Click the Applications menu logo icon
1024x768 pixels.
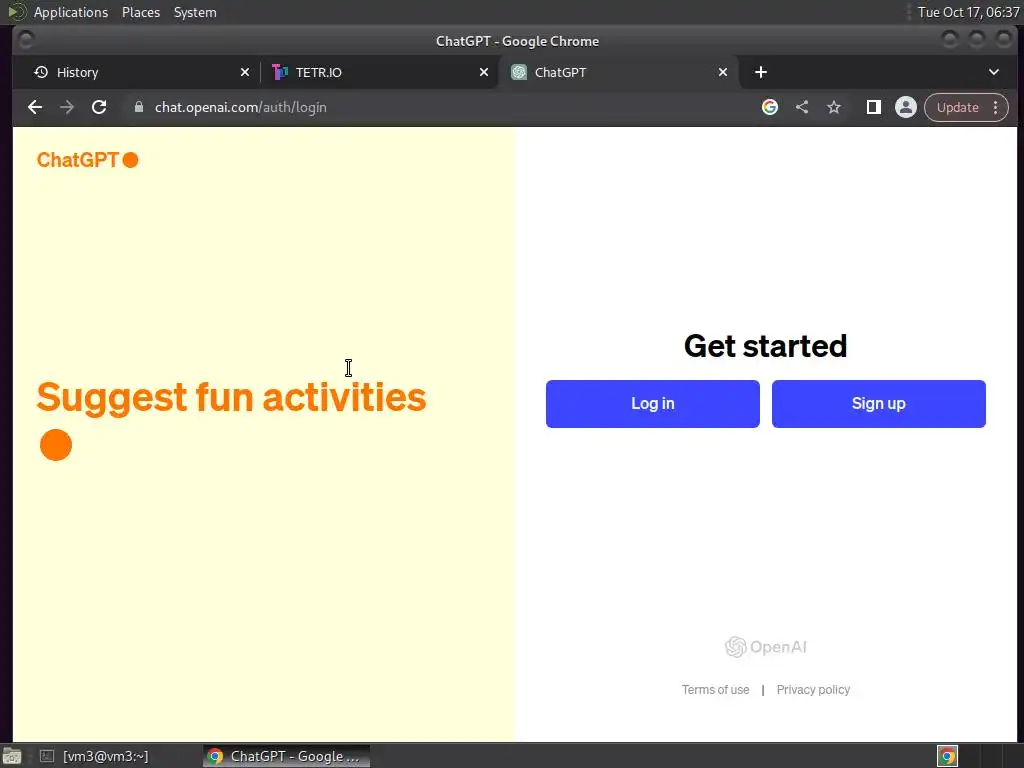click(x=16, y=12)
